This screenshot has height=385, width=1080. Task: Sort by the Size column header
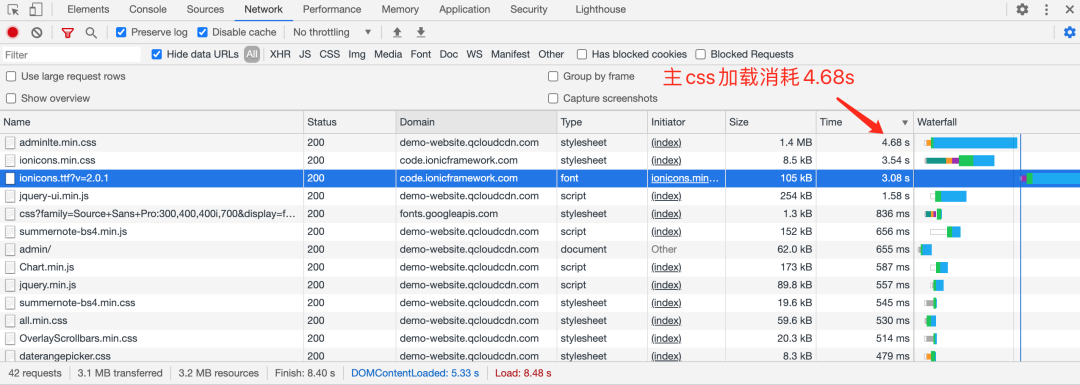(771, 123)
